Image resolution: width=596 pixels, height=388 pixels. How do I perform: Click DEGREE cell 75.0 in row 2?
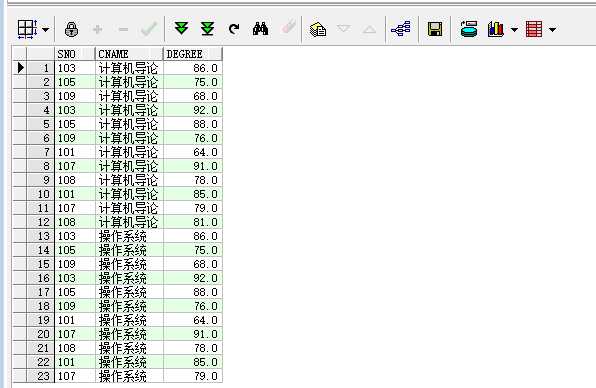[193, 82]
